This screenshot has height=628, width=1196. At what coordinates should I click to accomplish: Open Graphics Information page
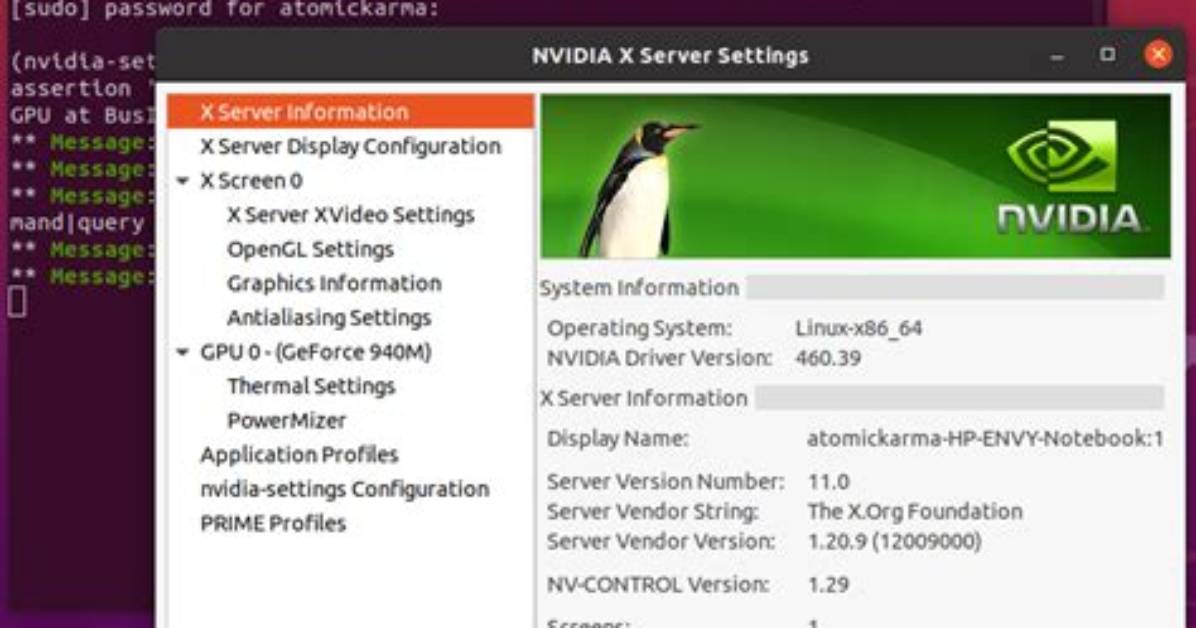(334, 283)
